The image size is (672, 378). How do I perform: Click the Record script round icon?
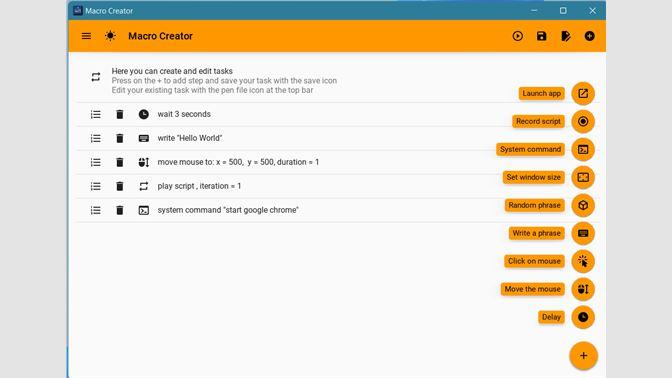point(583,121)
